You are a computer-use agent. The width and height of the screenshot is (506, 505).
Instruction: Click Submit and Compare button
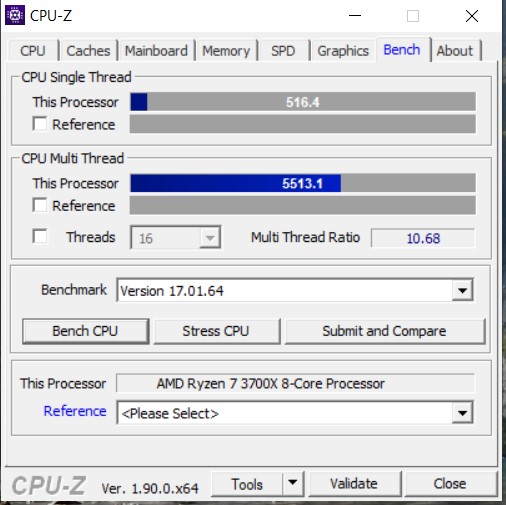[384, 331]
